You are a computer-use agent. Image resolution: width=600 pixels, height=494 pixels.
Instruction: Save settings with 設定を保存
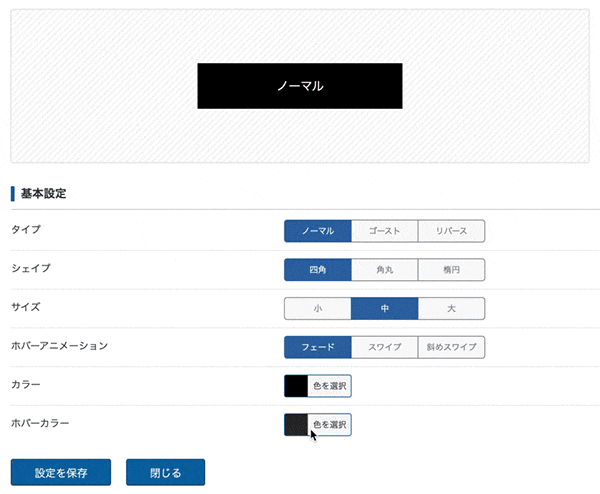point(61,473)
